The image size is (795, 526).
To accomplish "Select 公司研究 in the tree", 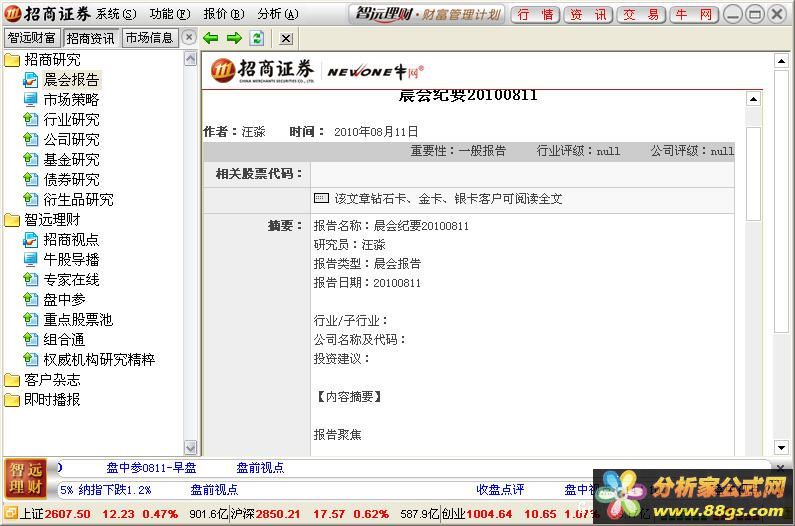I will 71,139.
